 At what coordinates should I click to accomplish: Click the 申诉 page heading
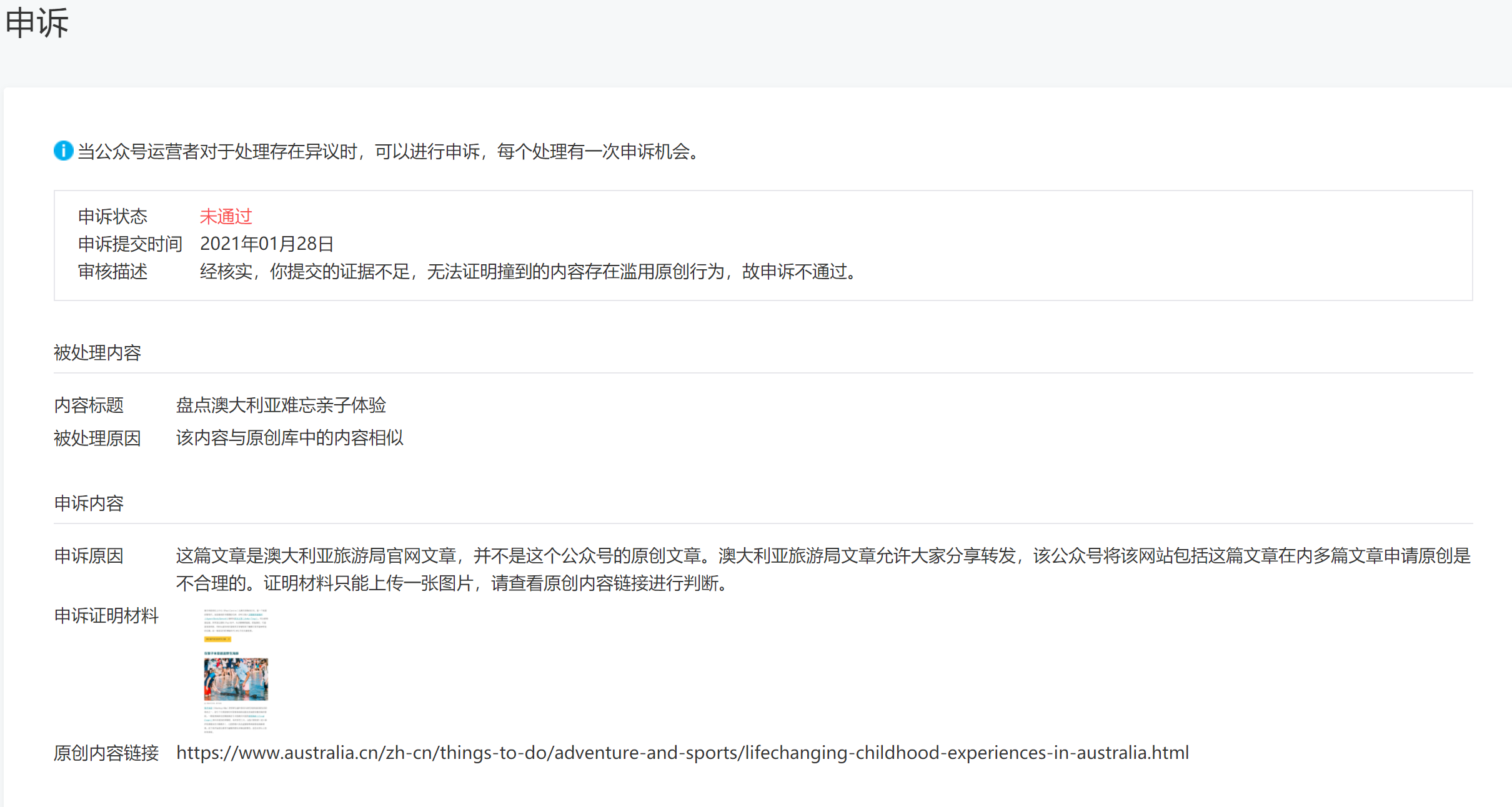coord(37,23)
